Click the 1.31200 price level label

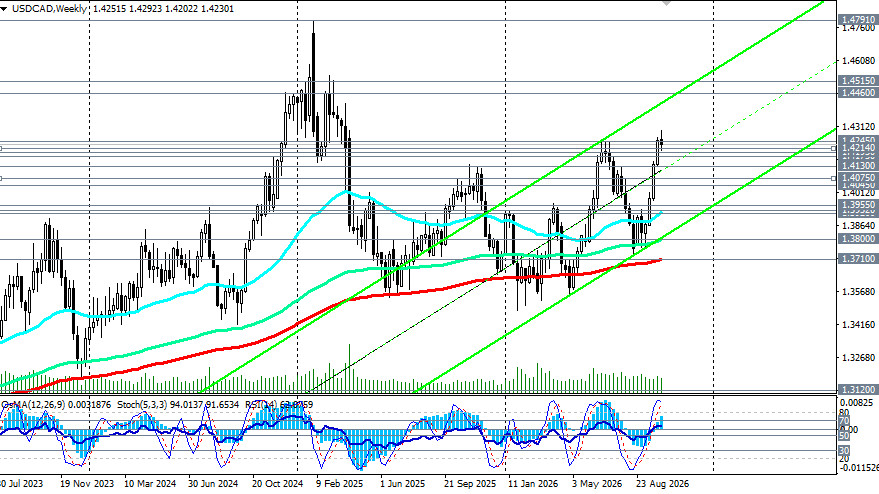click(858, 389)
